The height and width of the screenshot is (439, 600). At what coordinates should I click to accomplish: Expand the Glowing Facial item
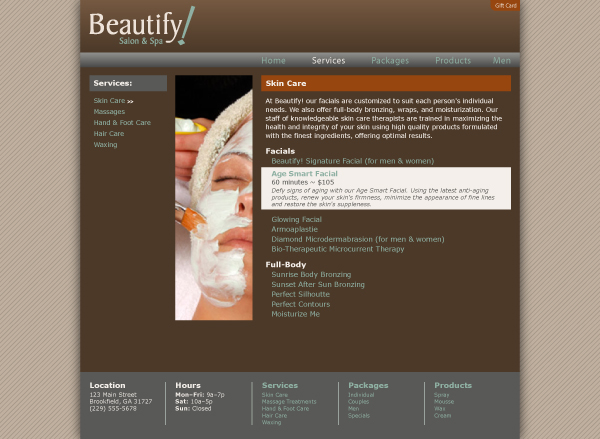[x=296, y=220]
